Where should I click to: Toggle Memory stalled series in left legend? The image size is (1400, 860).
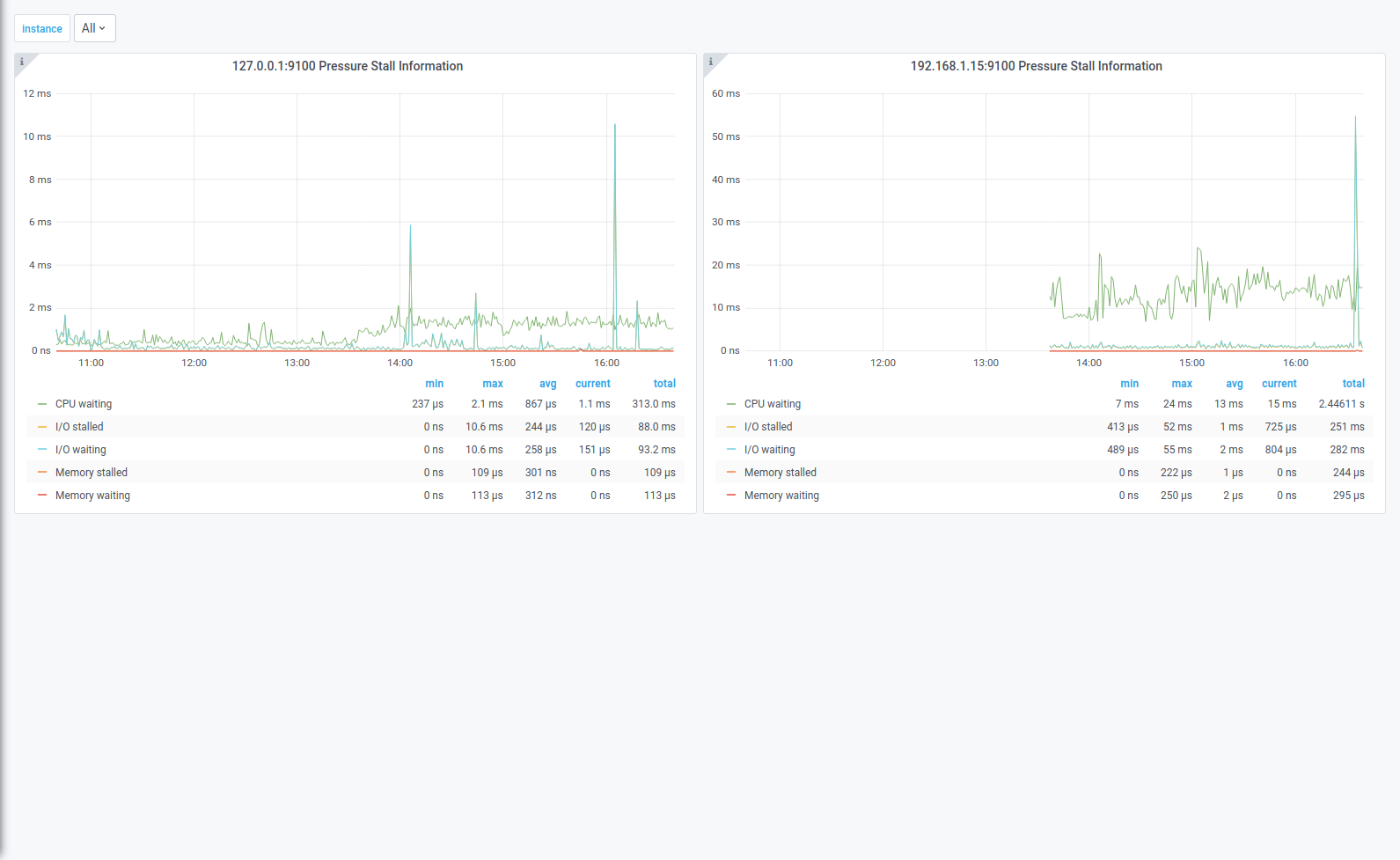click(x=92, y=473)
